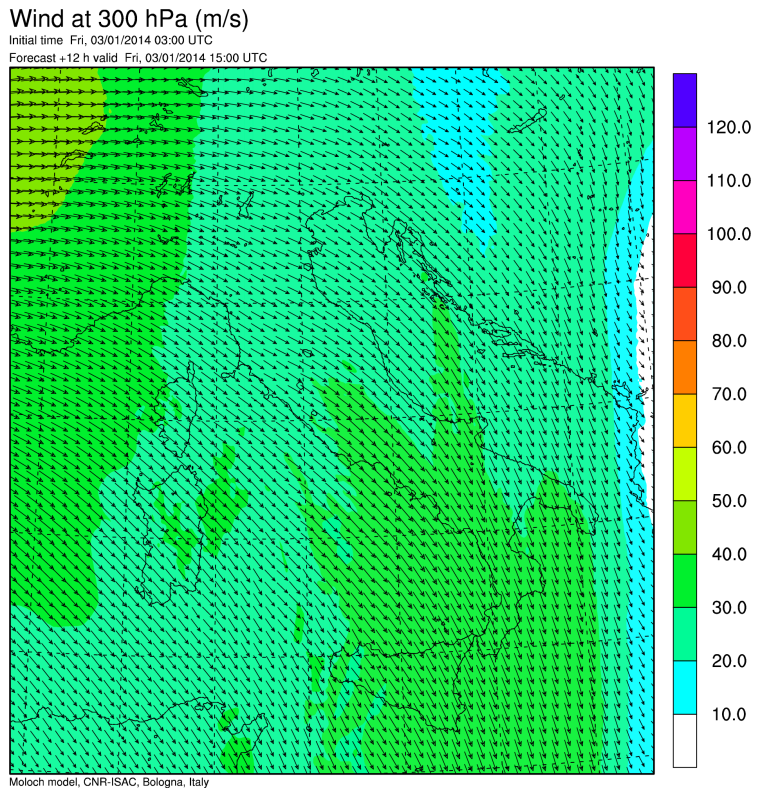
Task: Click the 90.0 legend label
Action: coord(729,287)
